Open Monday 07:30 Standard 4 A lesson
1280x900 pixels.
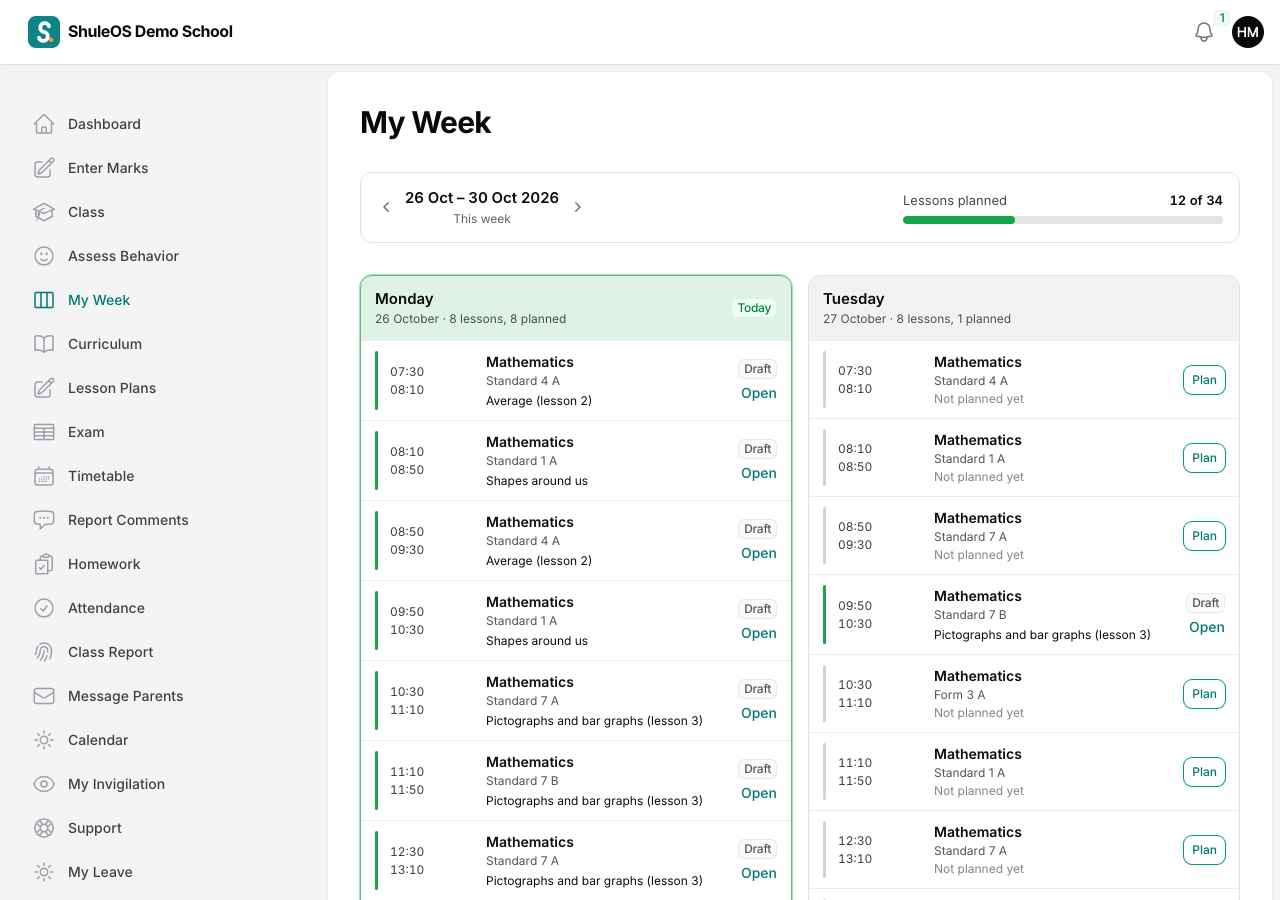(758, 393)
